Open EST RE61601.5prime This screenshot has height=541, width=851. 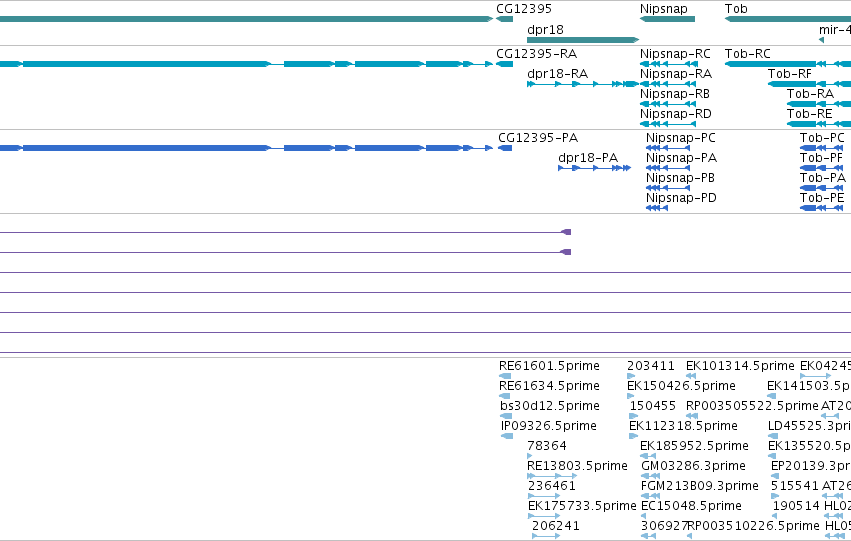click(549, 366)
